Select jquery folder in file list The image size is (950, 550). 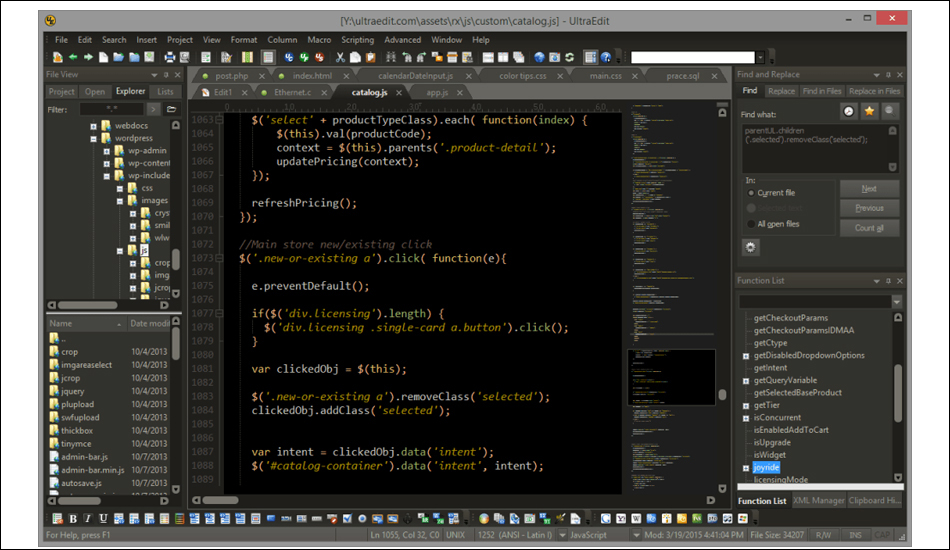pyautogui.click(x=73, y=391)
